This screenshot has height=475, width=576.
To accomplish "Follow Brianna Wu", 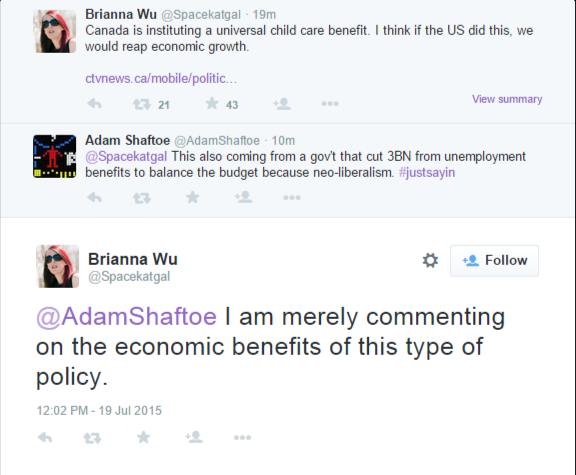I will (x=494, y=261).
